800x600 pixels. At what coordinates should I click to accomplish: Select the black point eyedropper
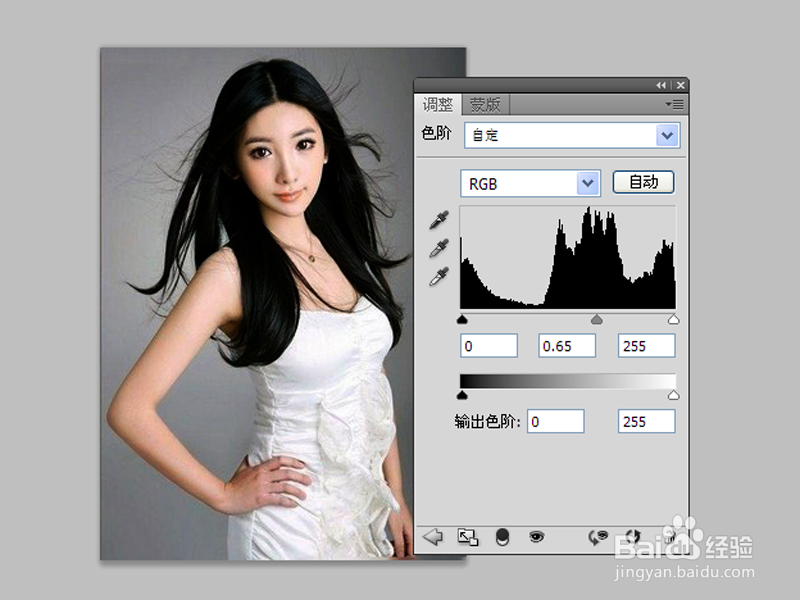click(439, 219)
